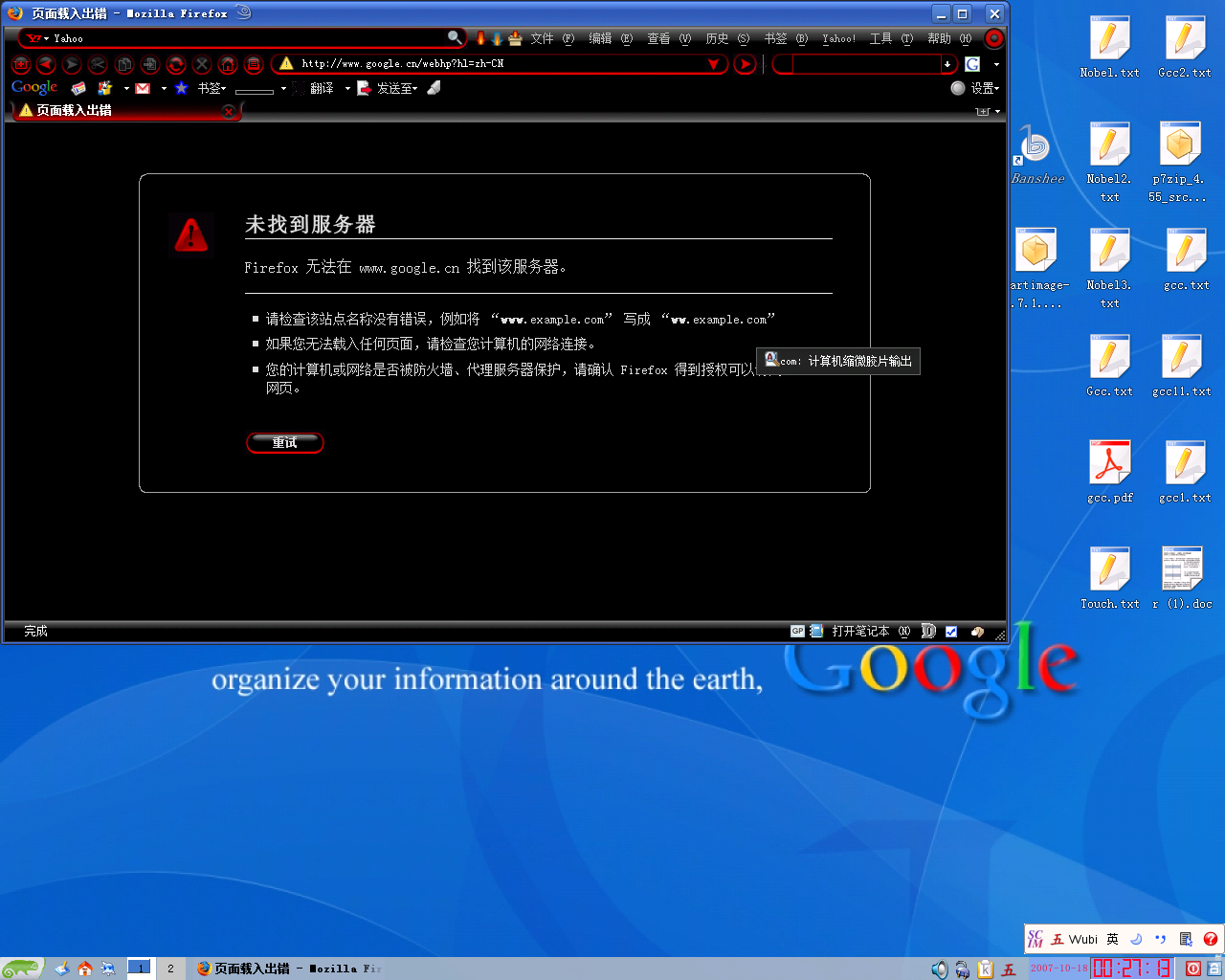Click the first red toolbar icon before back arrow
This screenshot has height=980, width=1225.
click(20, 64)
